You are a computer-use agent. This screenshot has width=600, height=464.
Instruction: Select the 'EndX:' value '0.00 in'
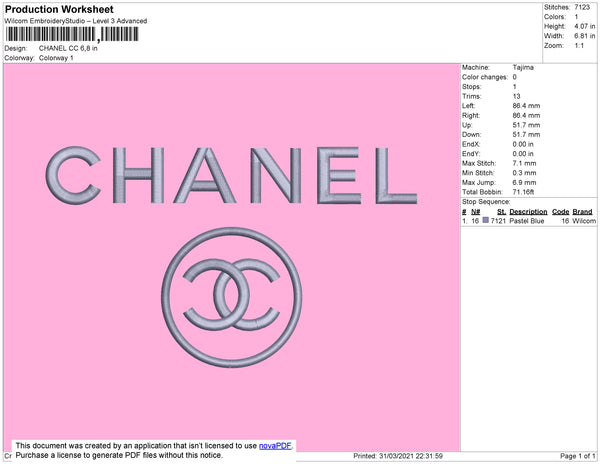523,144
